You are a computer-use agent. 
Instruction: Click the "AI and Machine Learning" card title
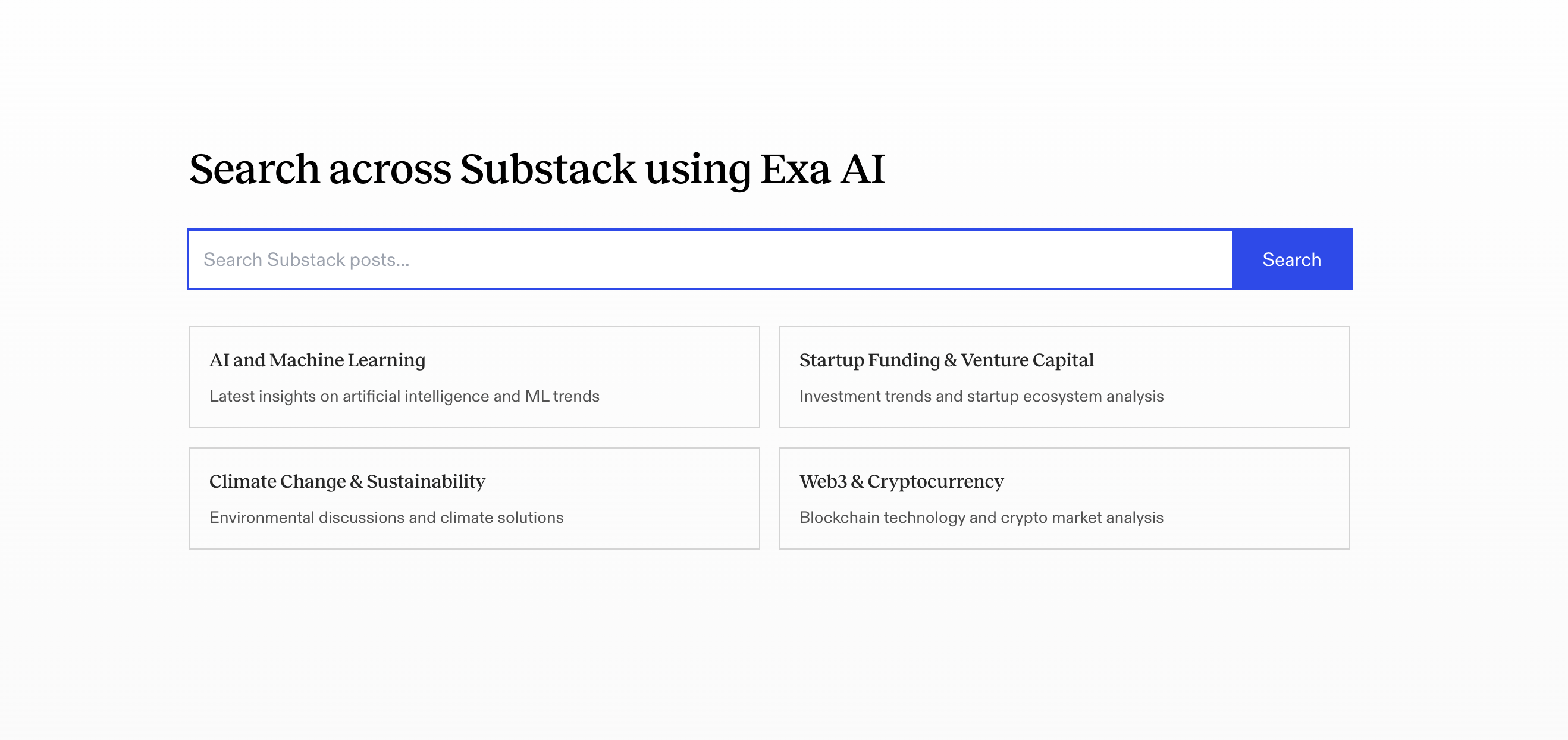click(317, 360)
